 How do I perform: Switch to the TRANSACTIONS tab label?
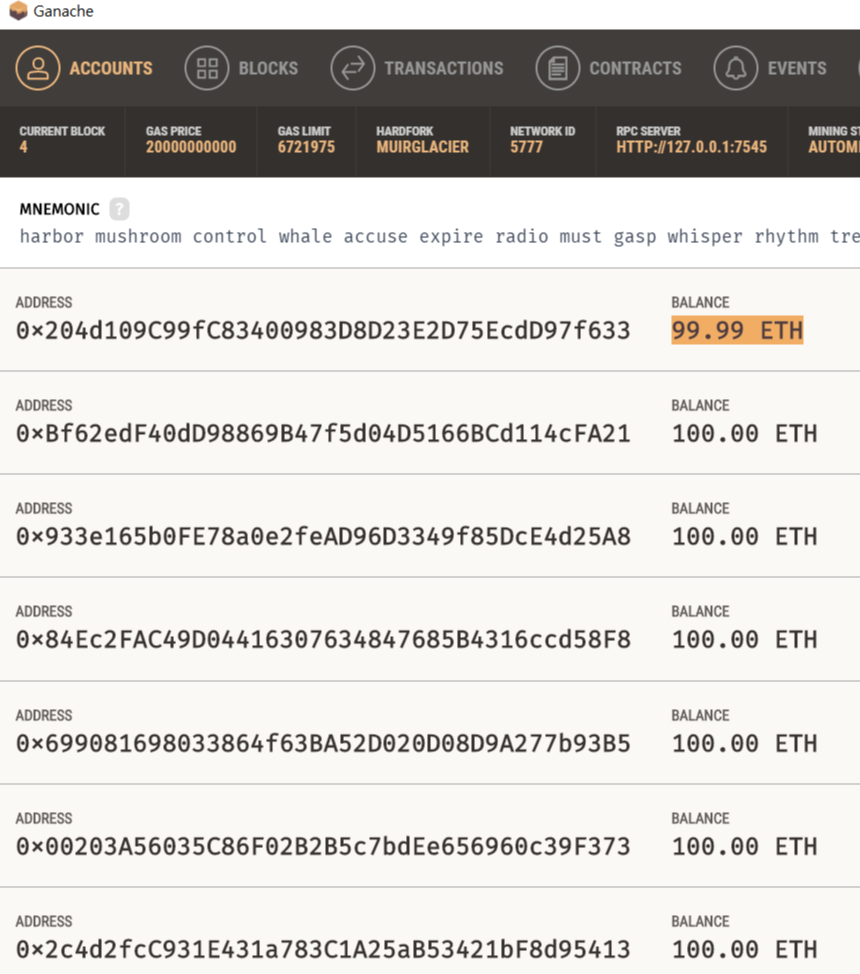click(444, 68)
